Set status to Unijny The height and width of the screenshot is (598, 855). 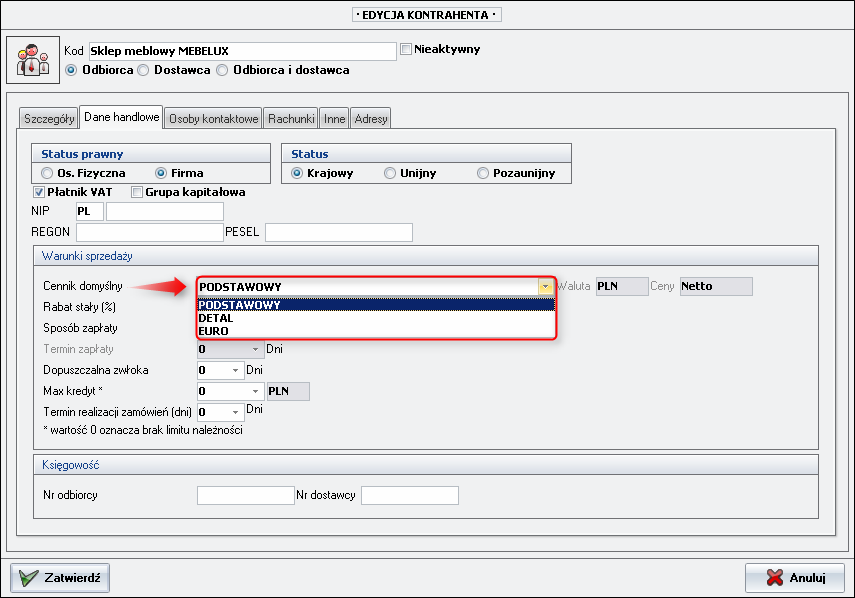390,173
